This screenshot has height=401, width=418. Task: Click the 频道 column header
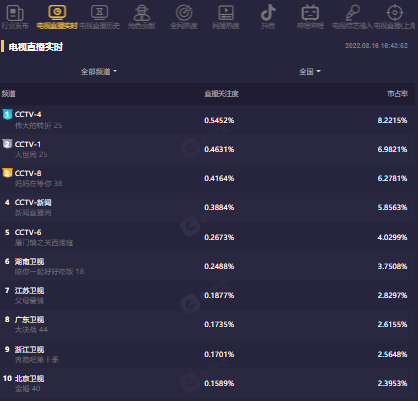(9, 94)
